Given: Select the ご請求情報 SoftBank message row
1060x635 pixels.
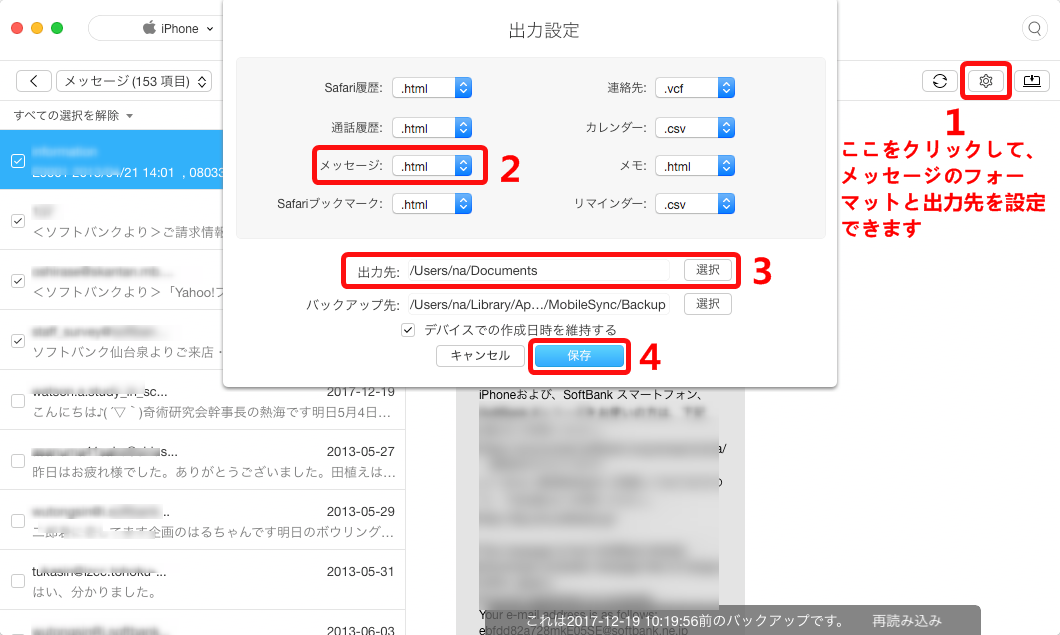Looking at the screenshot, I should tap(112, 221).
